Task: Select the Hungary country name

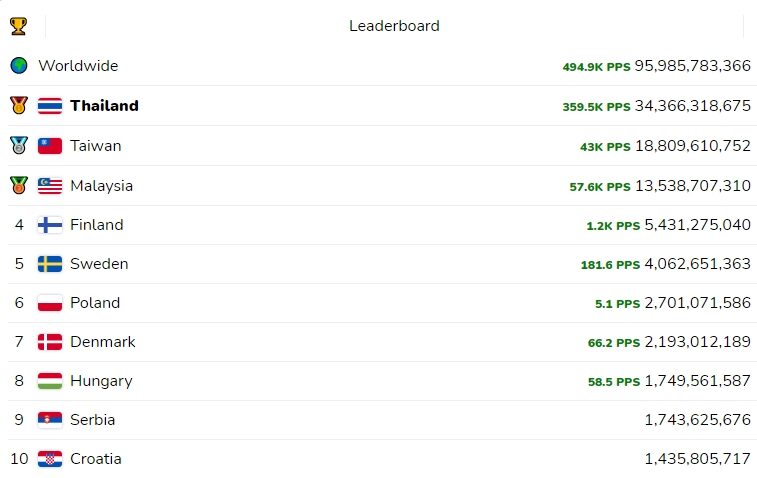Action: click(x=101, y=381)
